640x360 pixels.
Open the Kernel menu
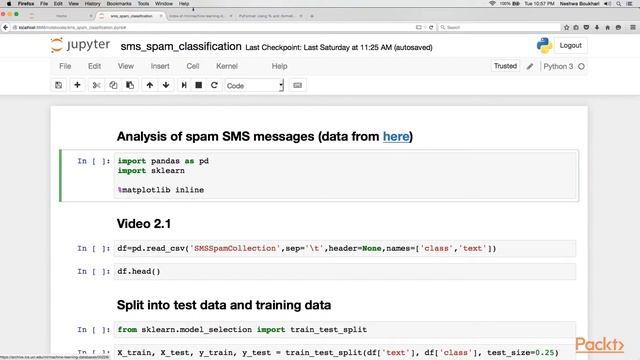pyautogui.click(x=227, y=66)
